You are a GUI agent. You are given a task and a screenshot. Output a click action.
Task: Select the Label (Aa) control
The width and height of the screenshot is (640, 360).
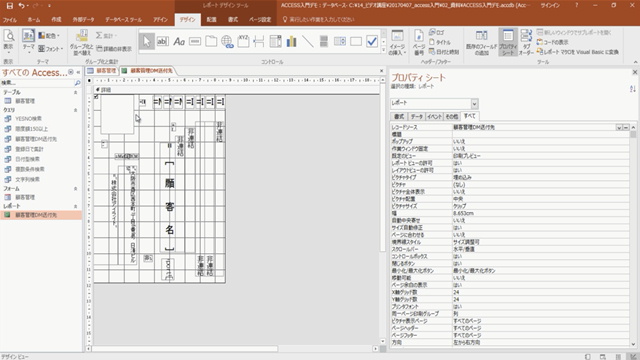point(179,41)
